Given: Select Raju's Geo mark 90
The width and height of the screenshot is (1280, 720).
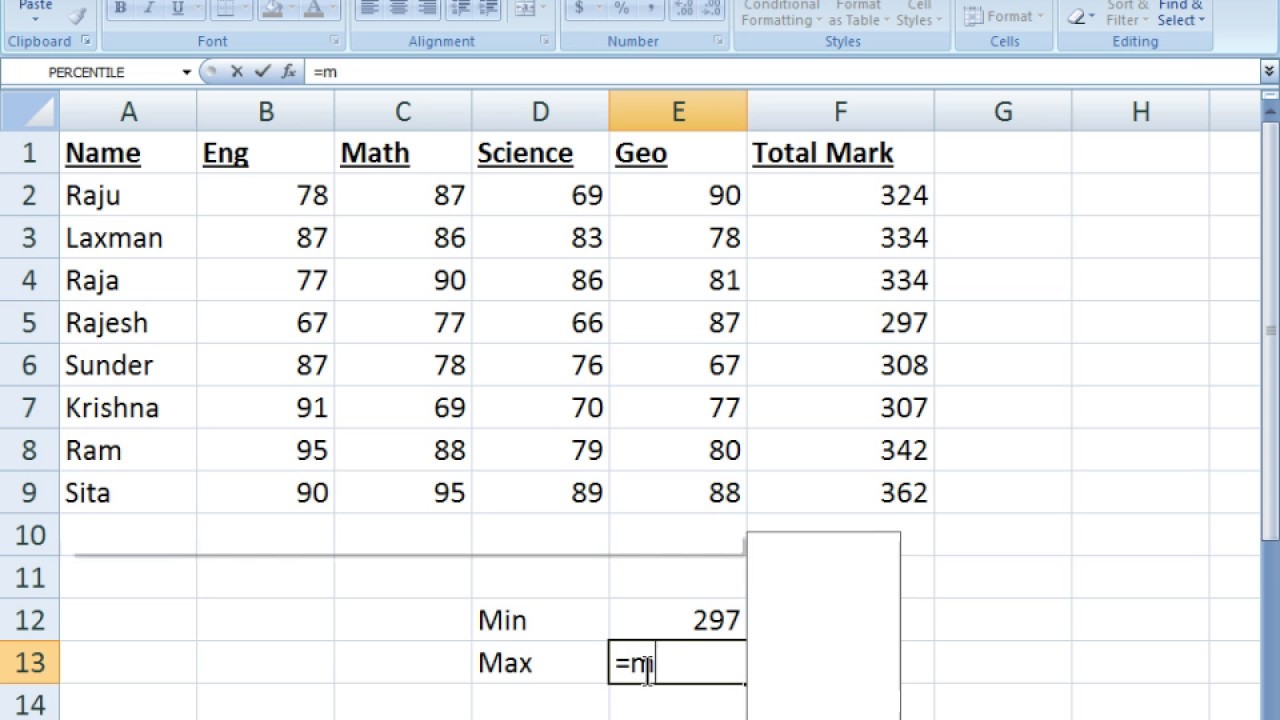Looking at the screenshot, I should (x=678, y=195).
